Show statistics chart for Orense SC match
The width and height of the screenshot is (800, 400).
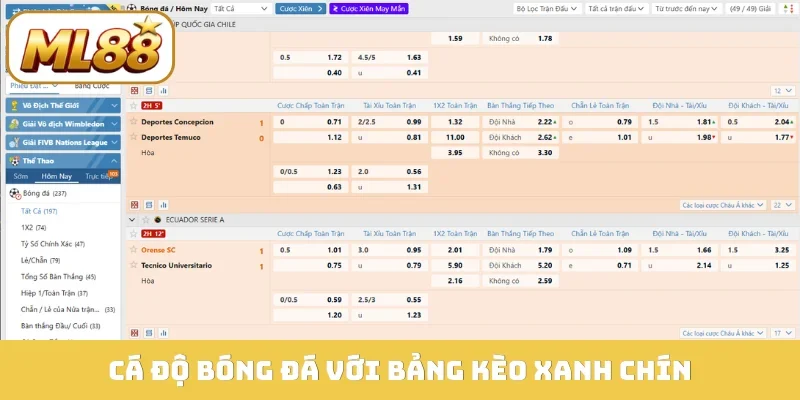click(164, 333)
